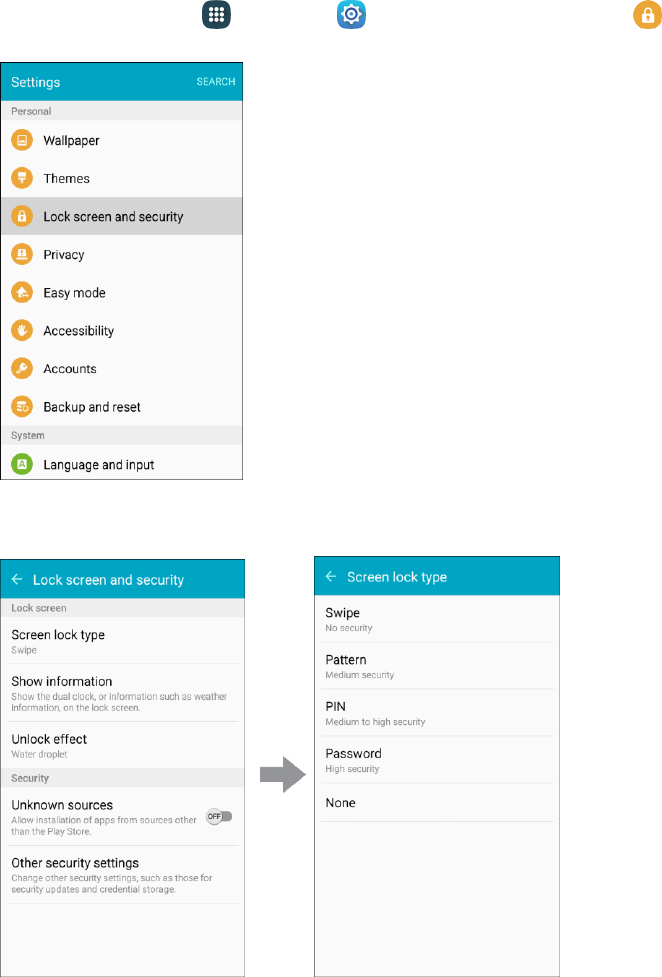Image resolution: width=662 pixels, height=977 pixels.
Task: Click the SEARCH button in Settings
Action: (216, 82)
